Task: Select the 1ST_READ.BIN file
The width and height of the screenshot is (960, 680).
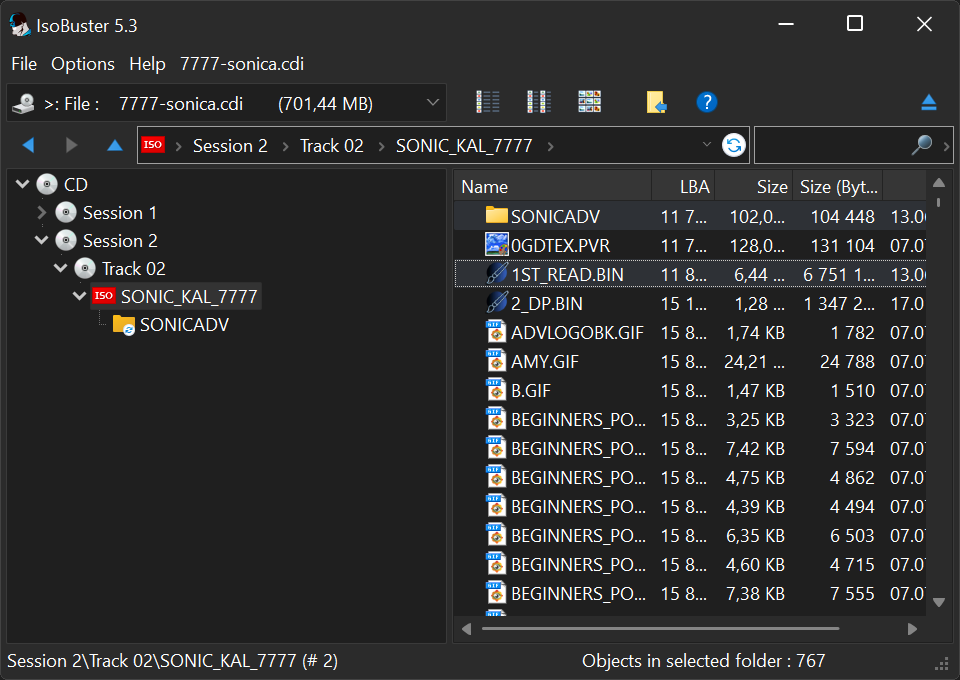Action: click(567, 274)
